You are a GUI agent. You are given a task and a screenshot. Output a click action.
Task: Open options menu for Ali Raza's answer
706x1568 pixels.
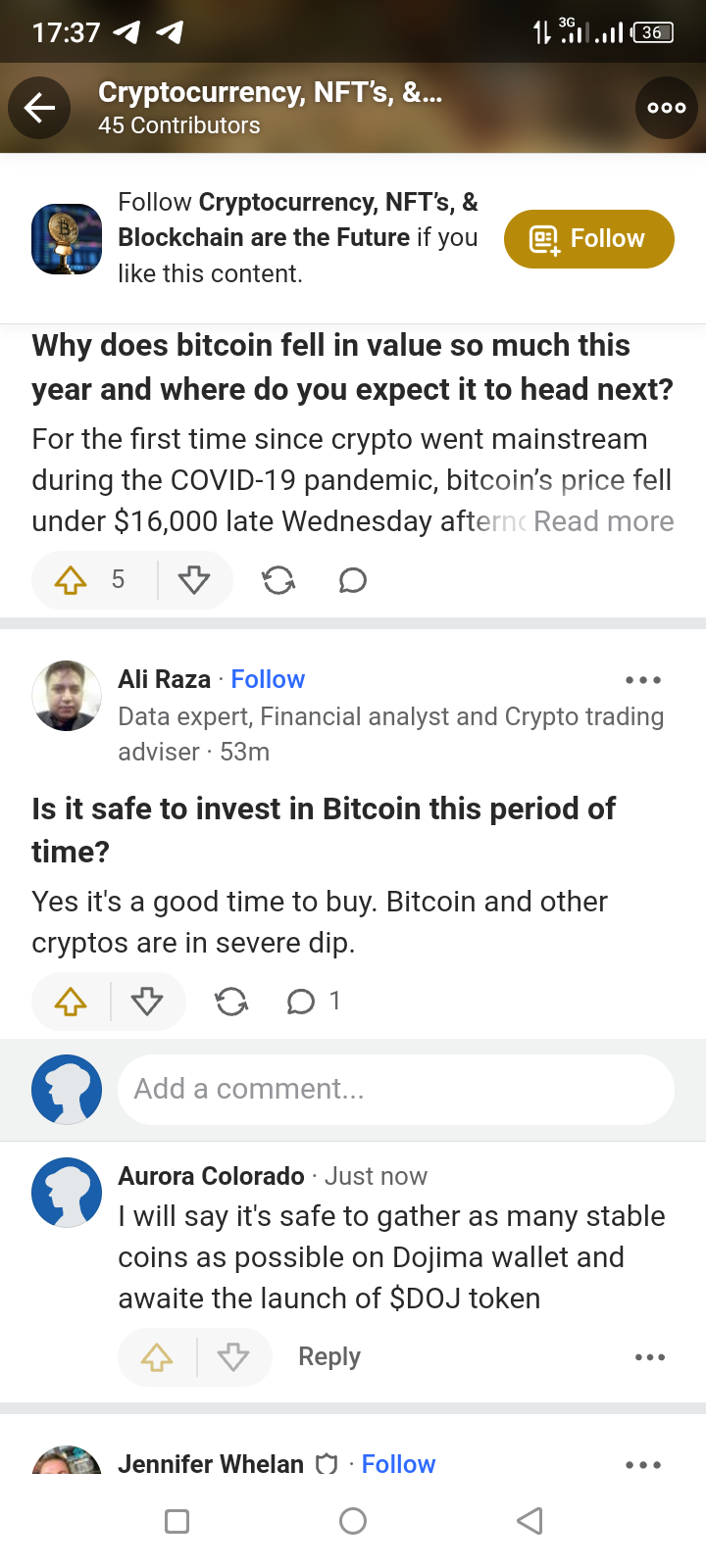pyautogui.click(x=642, y=679)
